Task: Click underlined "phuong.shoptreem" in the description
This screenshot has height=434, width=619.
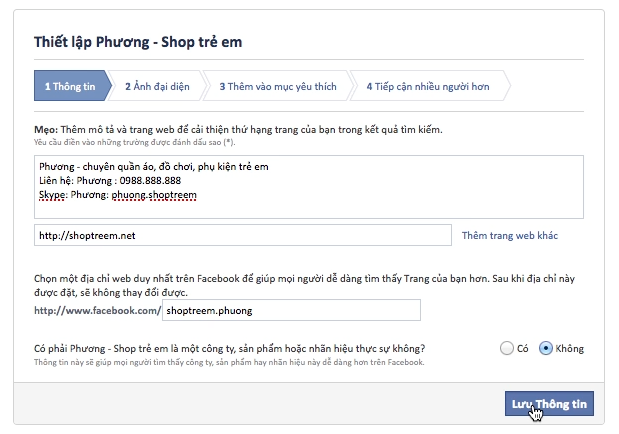Action: 154,195
